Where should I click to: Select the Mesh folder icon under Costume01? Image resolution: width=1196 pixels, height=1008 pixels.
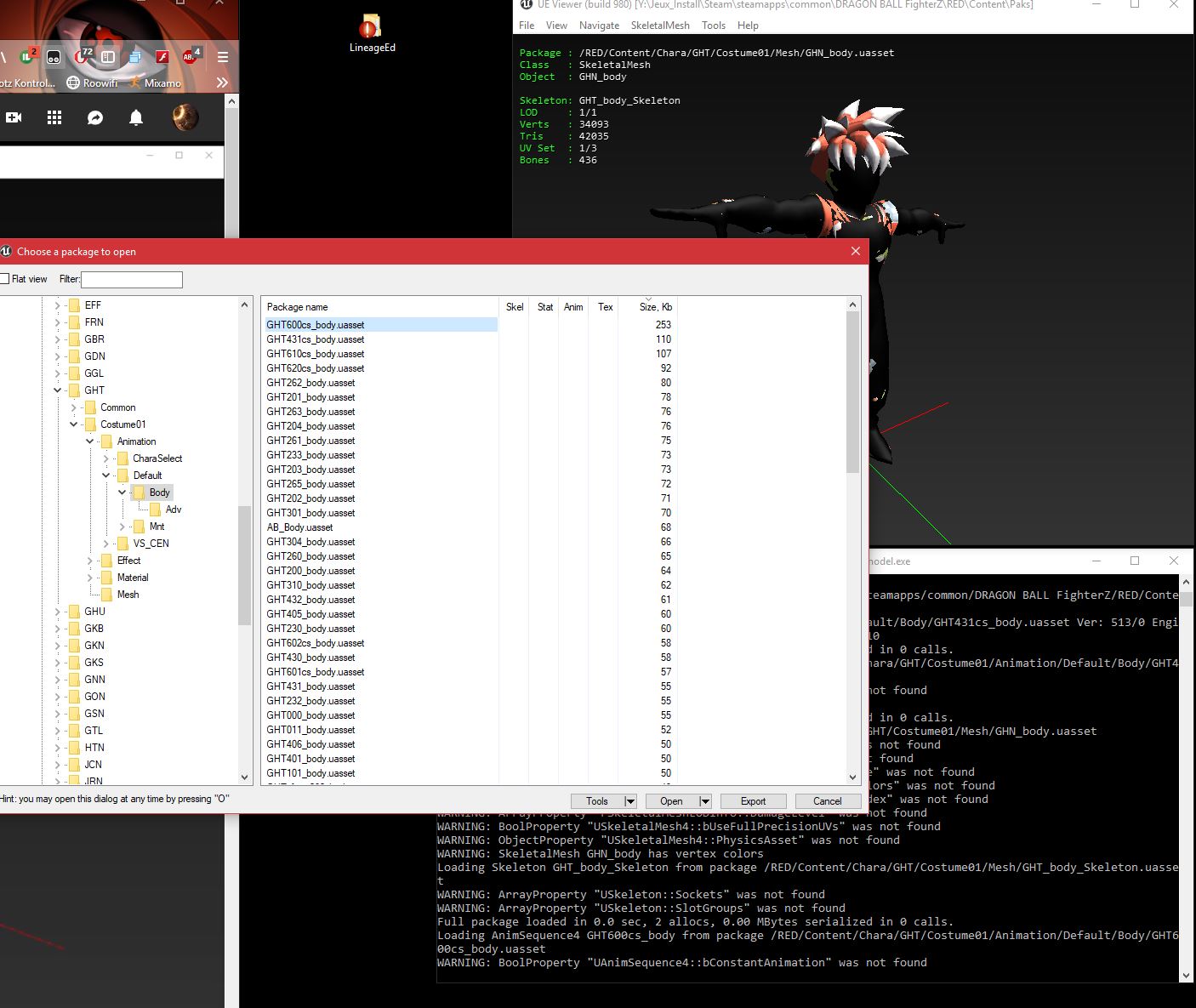[107, 594]
